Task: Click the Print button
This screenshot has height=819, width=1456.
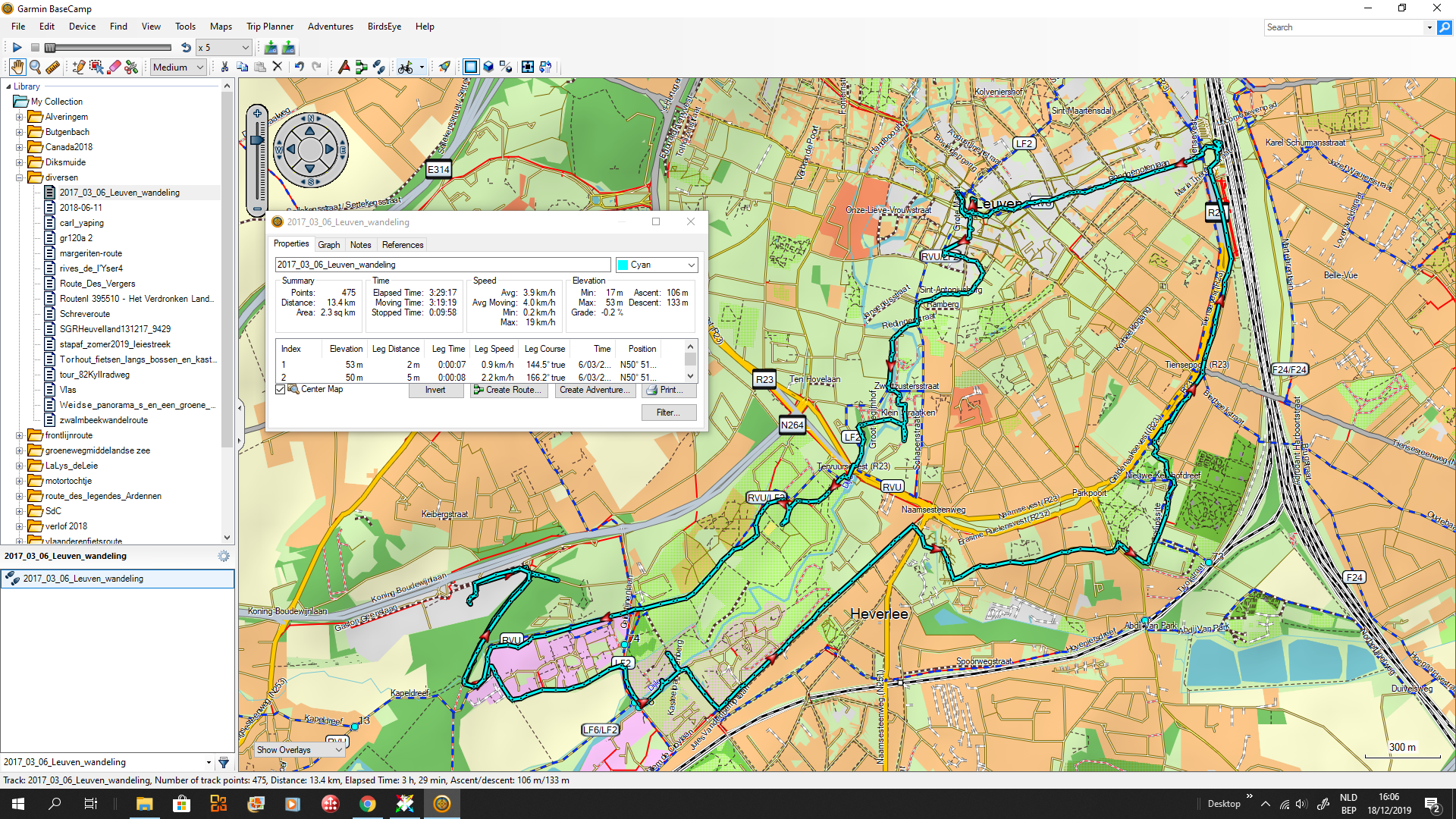Action: (670, 390)
